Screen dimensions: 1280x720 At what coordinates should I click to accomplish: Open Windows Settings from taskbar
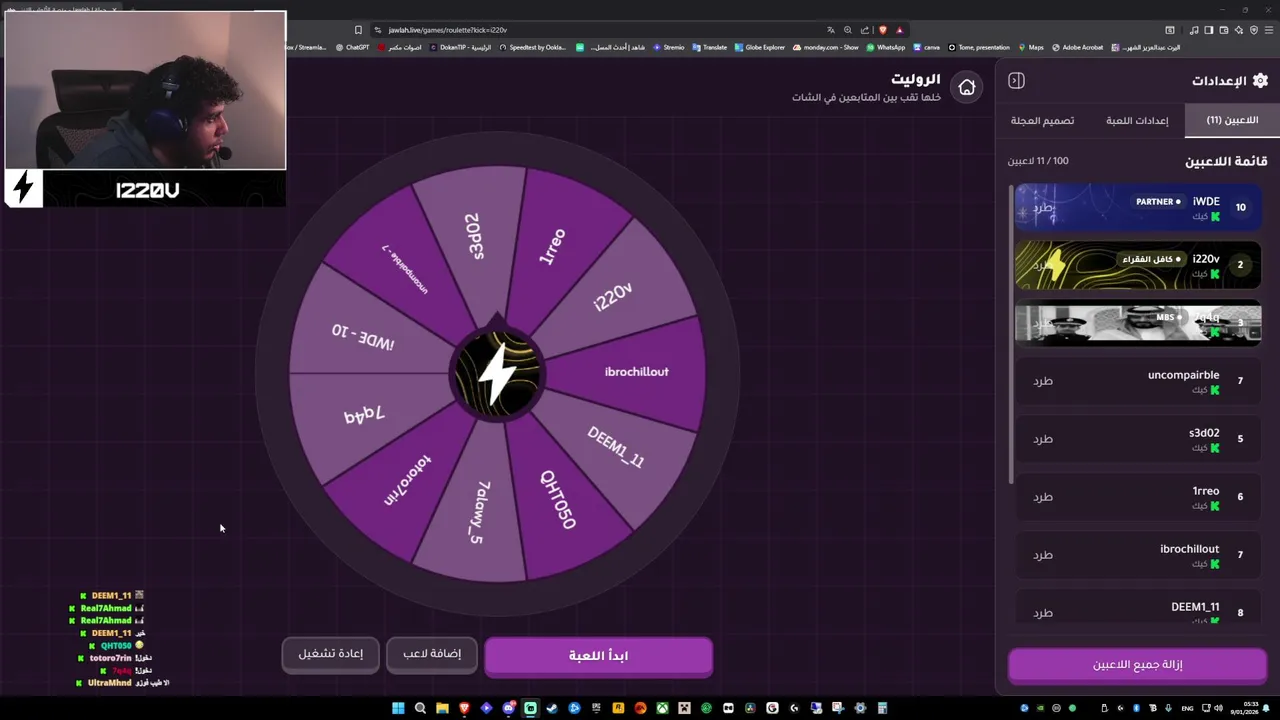pos(860,708)
